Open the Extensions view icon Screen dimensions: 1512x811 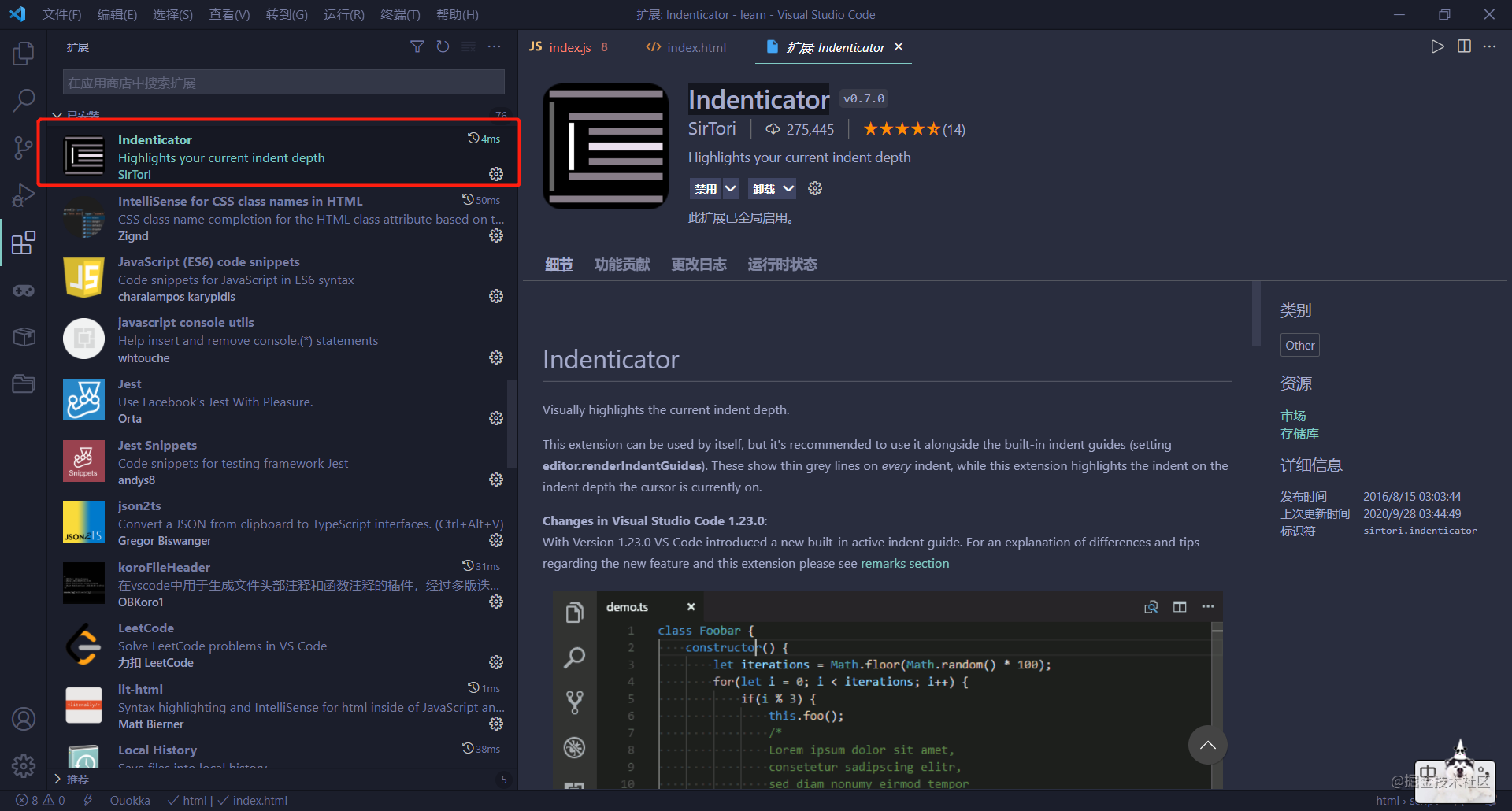24,243
